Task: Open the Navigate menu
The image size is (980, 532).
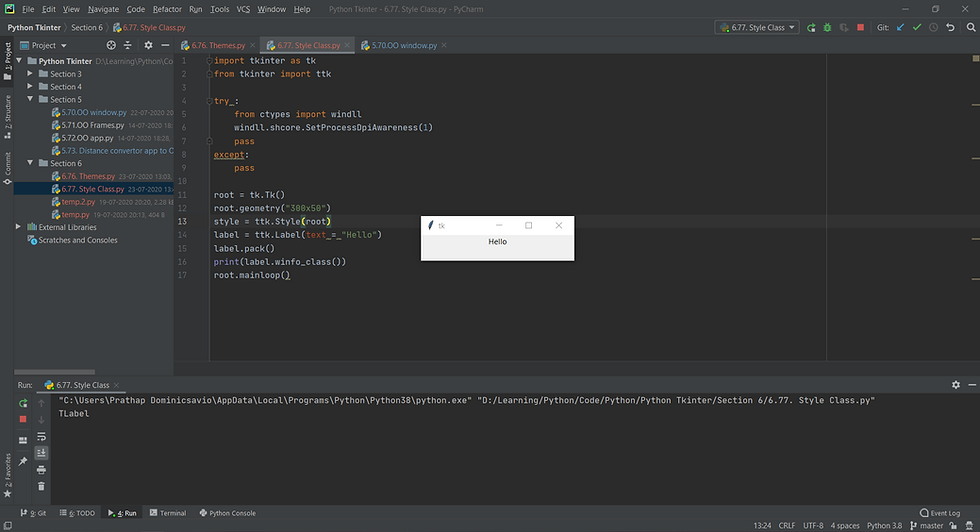Action: coord(103,9)
